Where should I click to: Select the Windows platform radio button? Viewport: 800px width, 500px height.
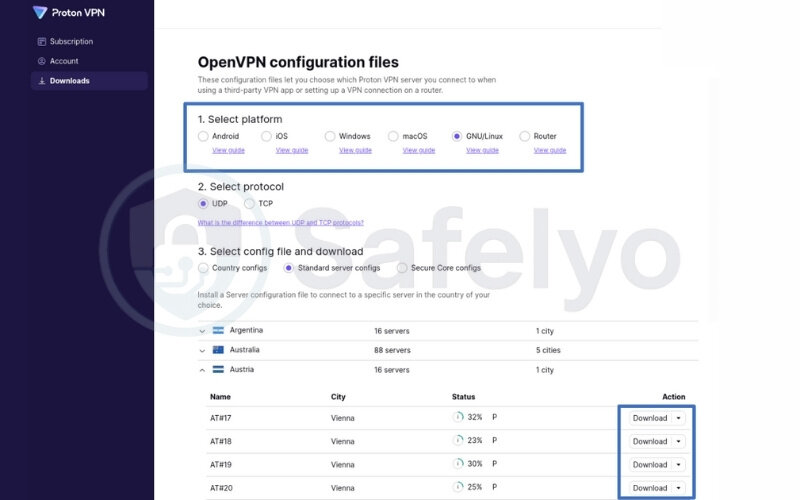330,136
